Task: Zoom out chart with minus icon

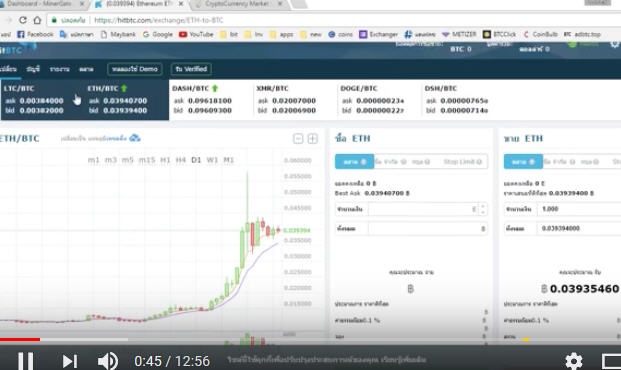Action: coord(298,138)
